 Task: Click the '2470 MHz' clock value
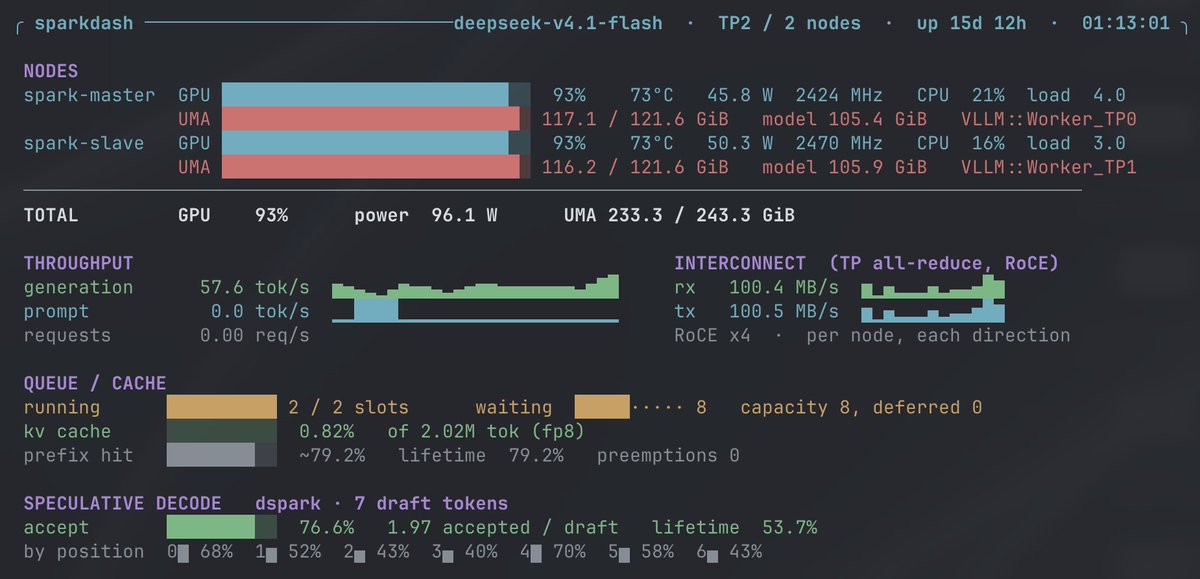click(839, 144)
